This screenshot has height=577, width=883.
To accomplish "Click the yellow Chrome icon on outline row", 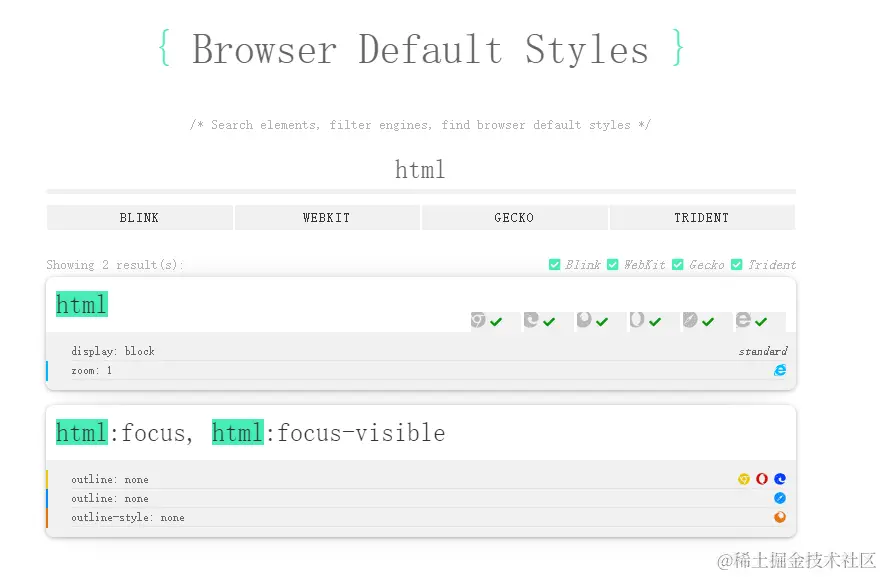I will coord(744,479).
